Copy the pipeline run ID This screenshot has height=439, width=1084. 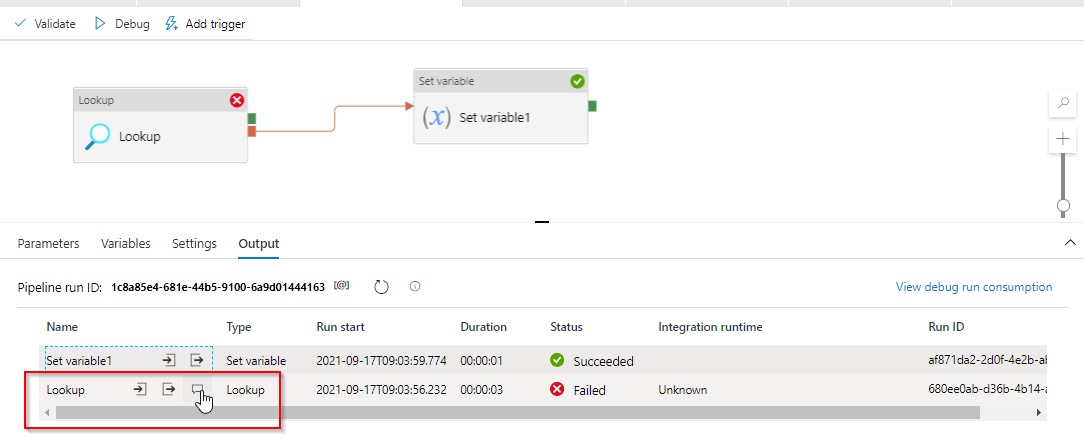[342, 286]
